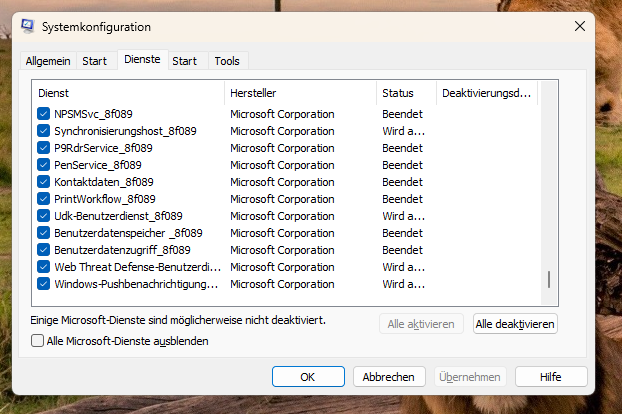Image resolution: width=622 pixels, height=414 pixels.
Task: Select the Dienste tab
Action: 142,59
